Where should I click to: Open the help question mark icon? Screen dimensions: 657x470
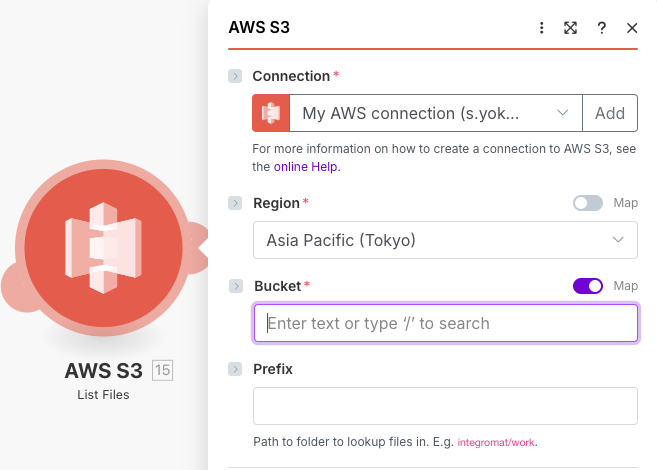click(x=602, y=28)
